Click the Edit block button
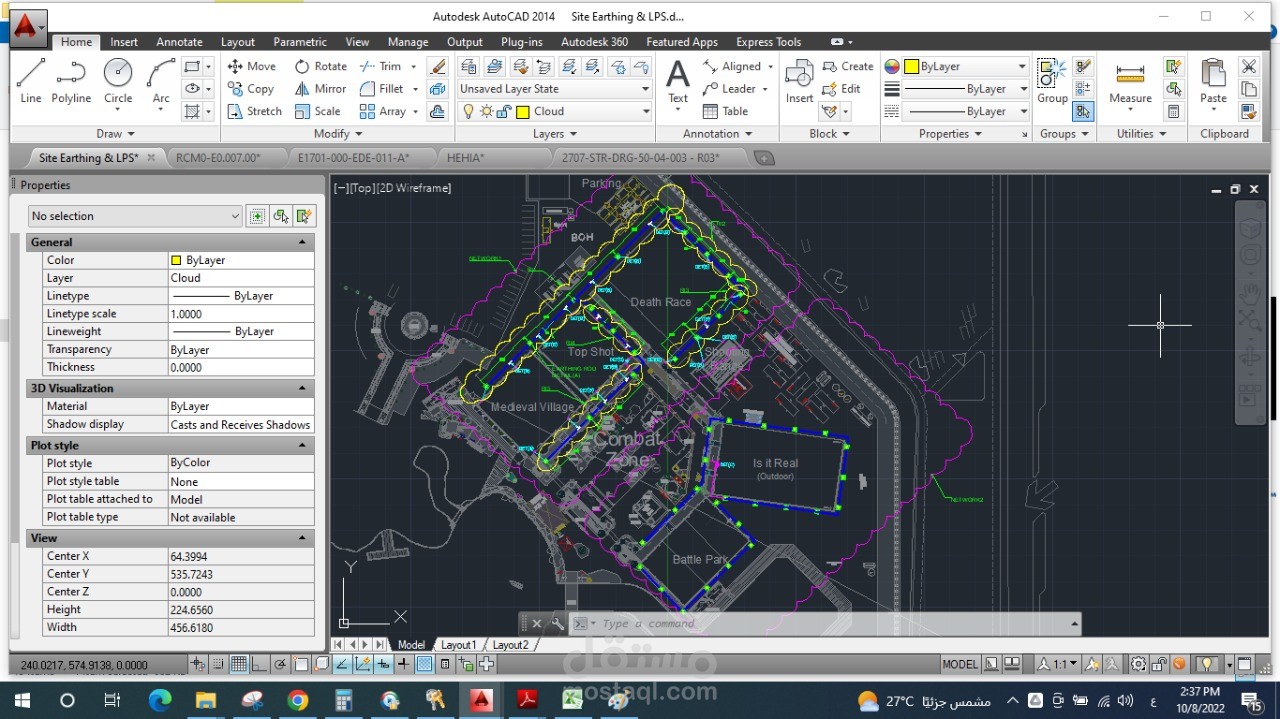 pyautogui.click(x=841, y=89)
